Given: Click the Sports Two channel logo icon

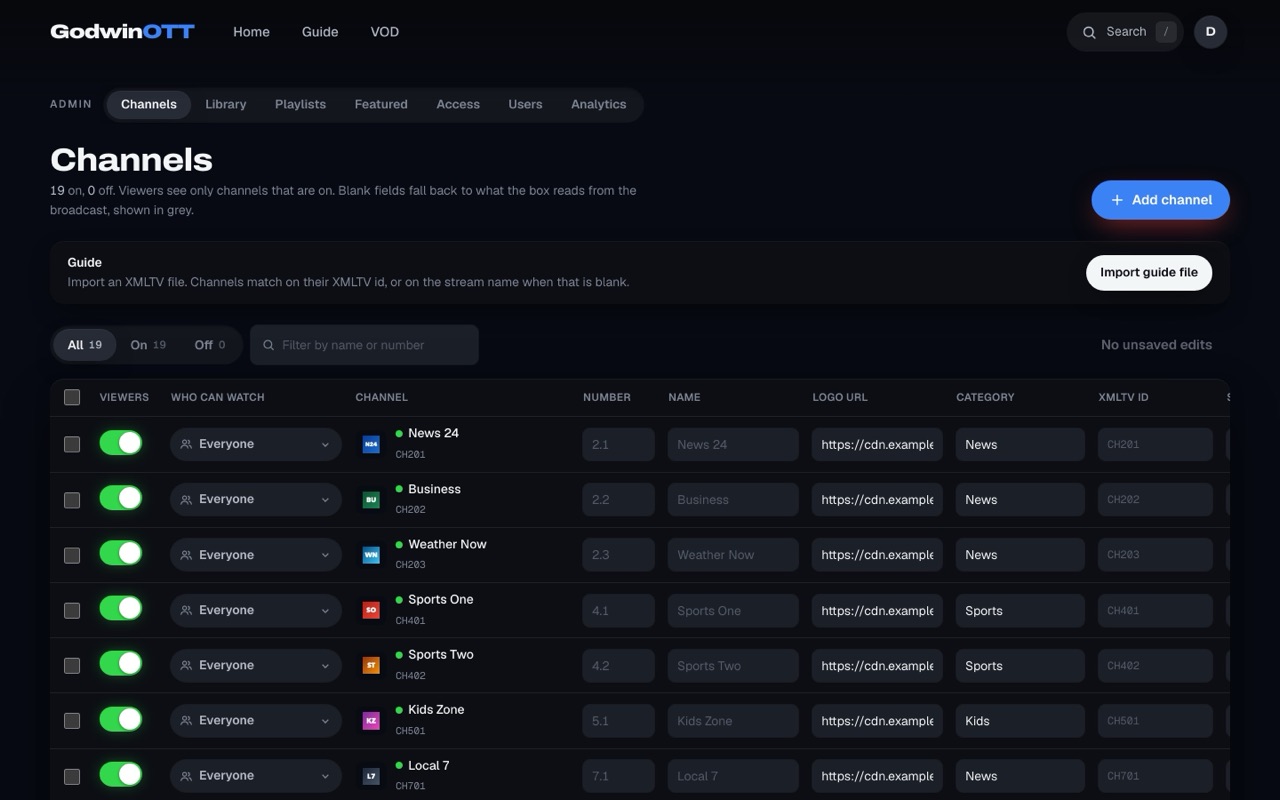Looking at the screenshot, I should [x=371, y=665].
